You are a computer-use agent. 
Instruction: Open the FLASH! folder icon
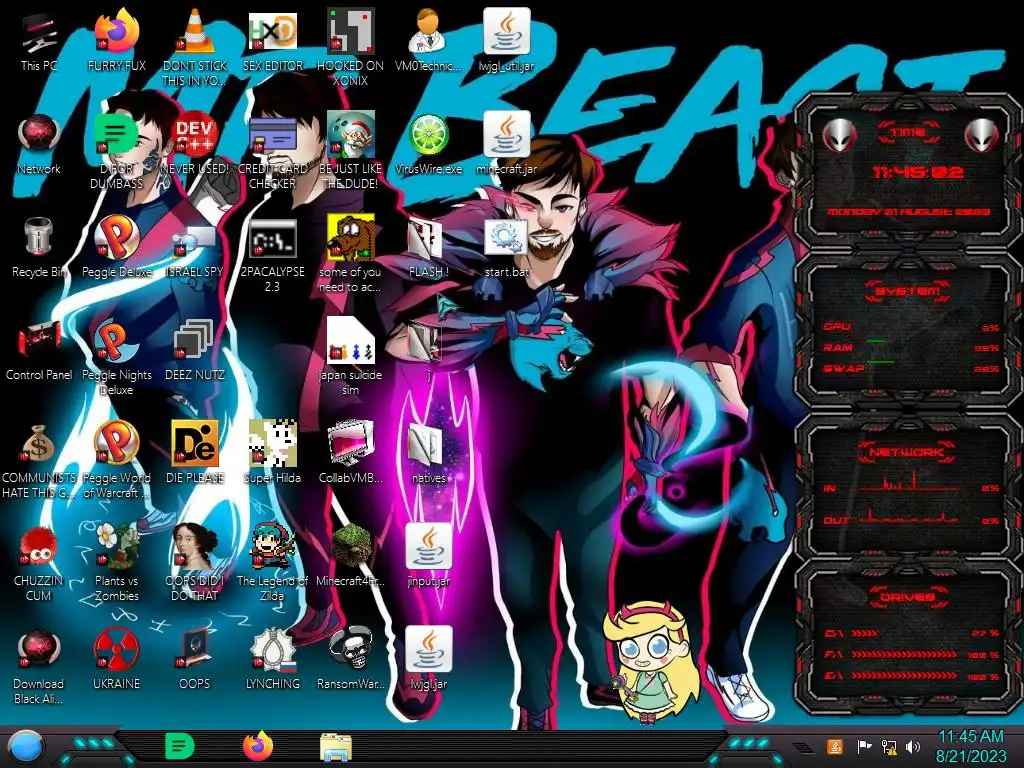(x=426, y=239)
